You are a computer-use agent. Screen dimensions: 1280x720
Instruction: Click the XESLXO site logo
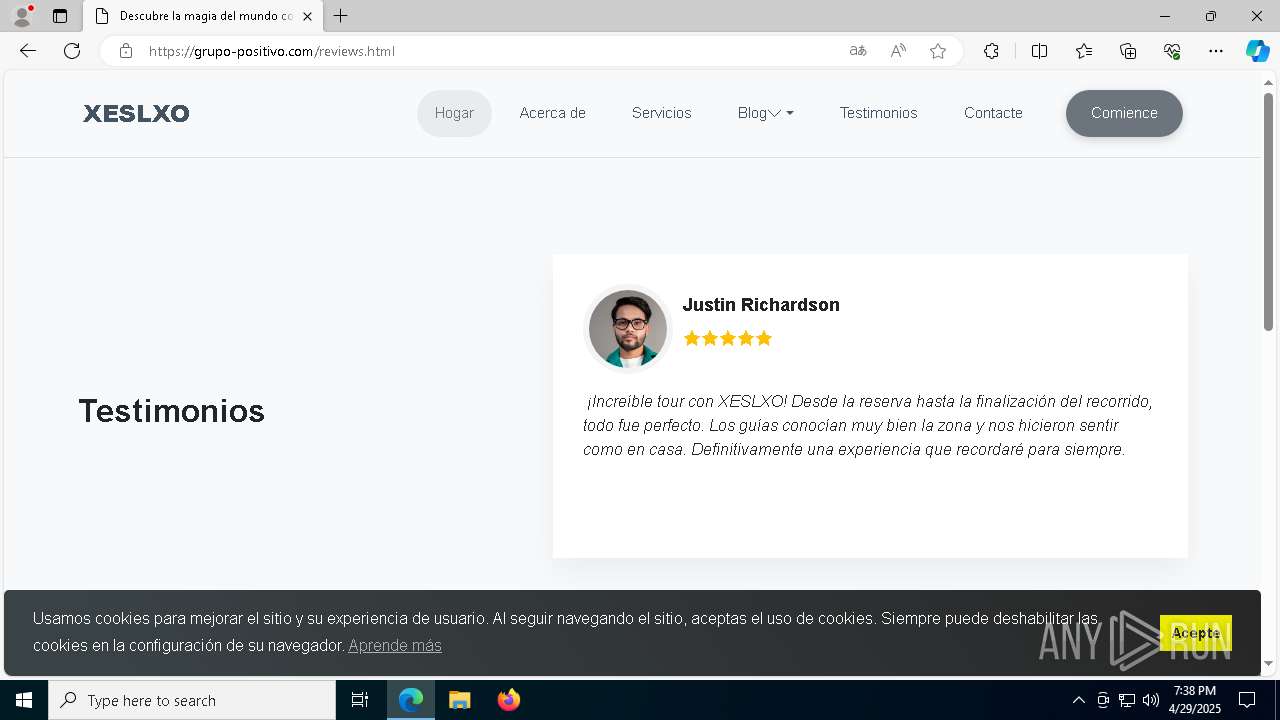(136, 113)
